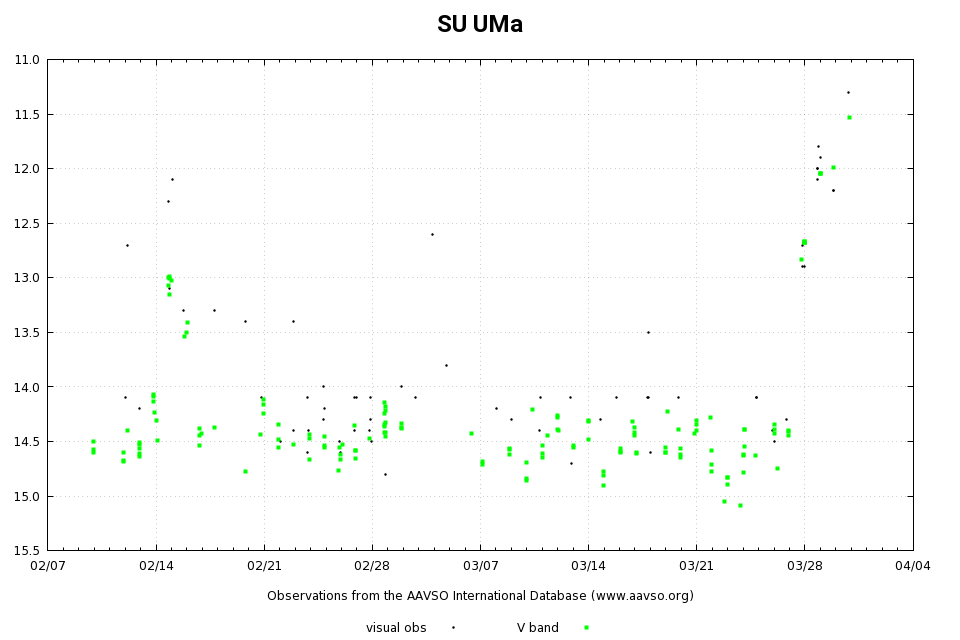Click the lone visual point at magnitude 13.8

[446, 365]
